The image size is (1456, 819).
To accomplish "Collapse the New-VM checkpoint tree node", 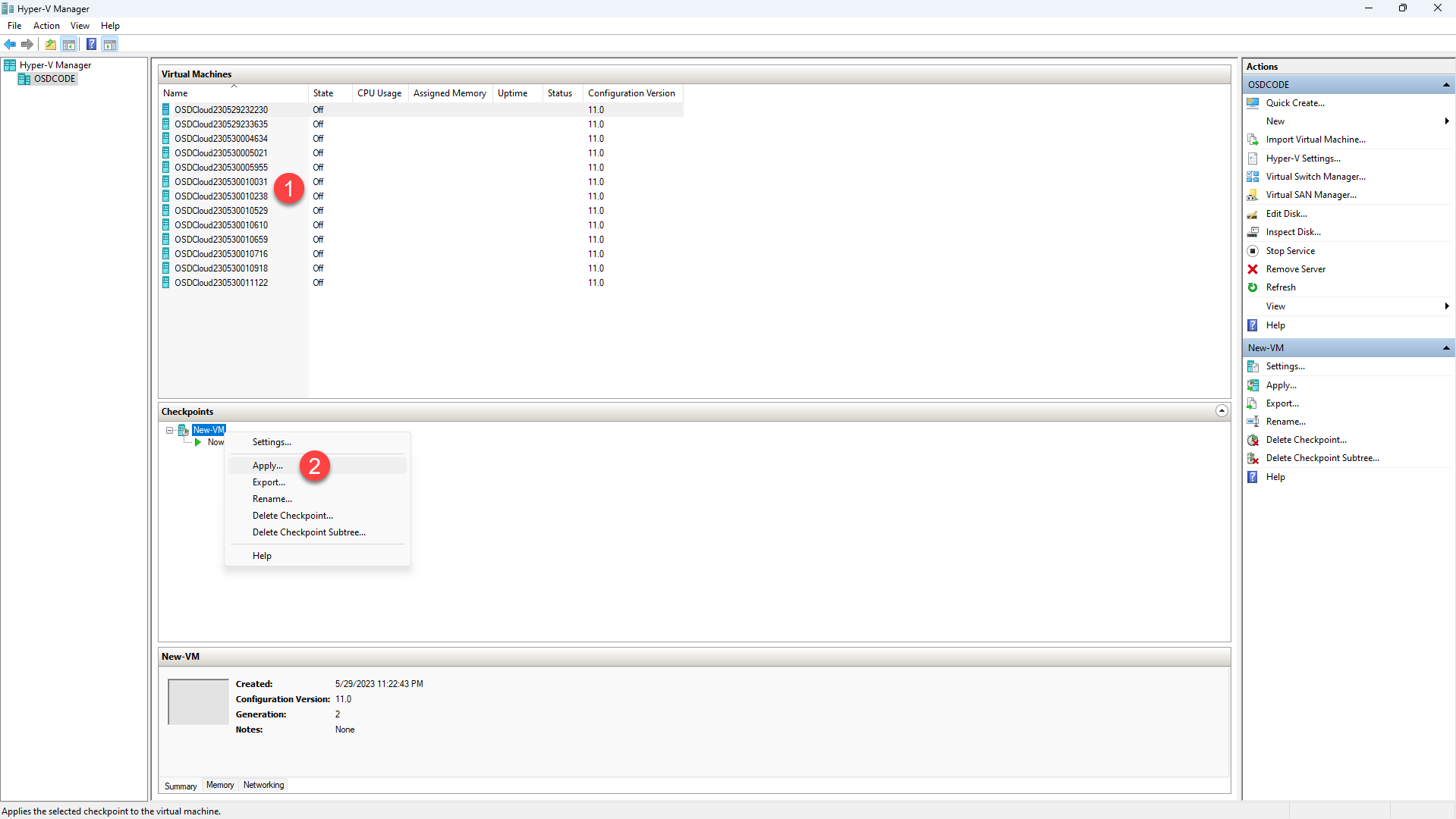I will pos(170,430).
